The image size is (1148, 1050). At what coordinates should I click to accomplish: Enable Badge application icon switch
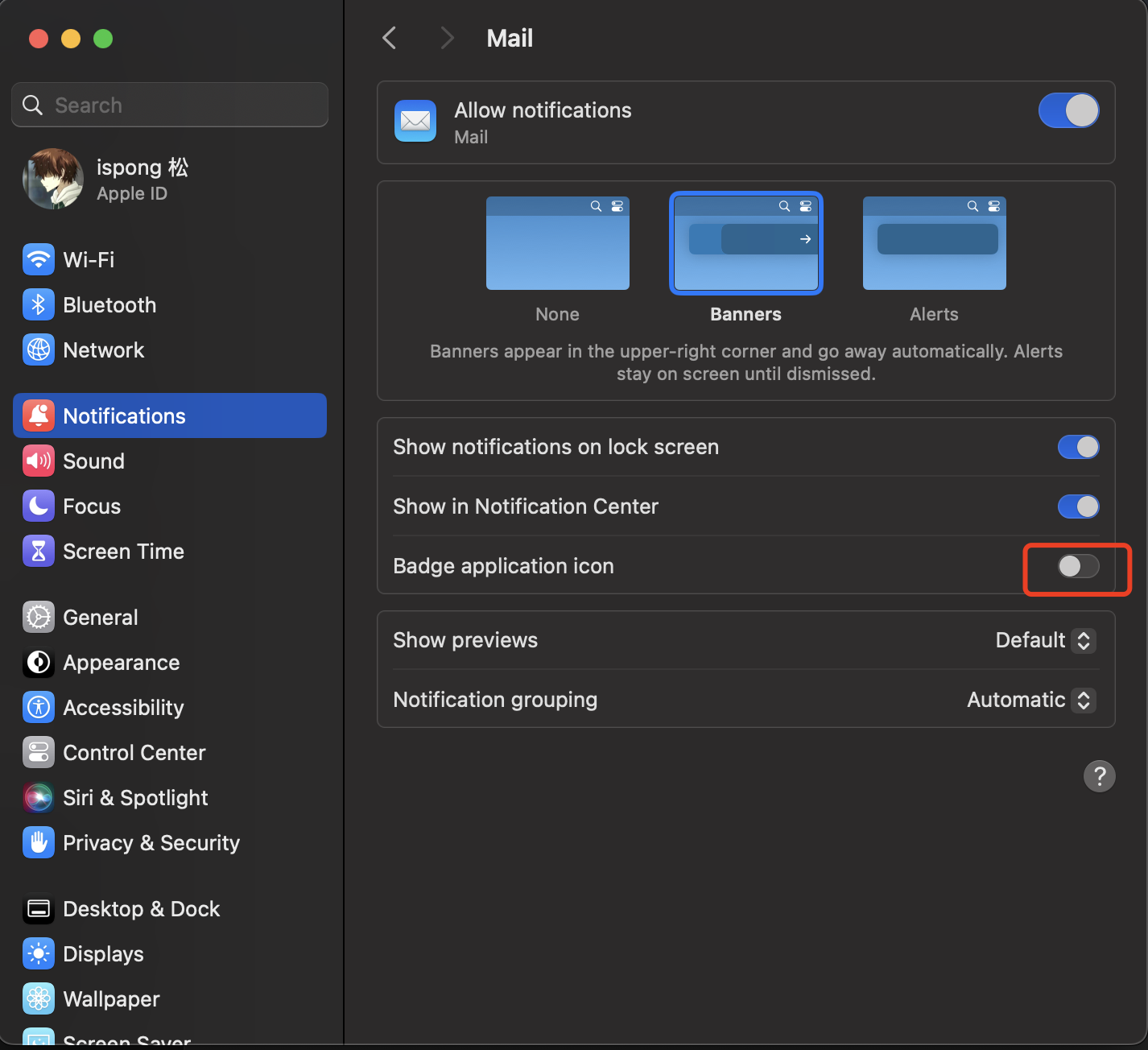pyautogui.click(x=1078, y=566)
